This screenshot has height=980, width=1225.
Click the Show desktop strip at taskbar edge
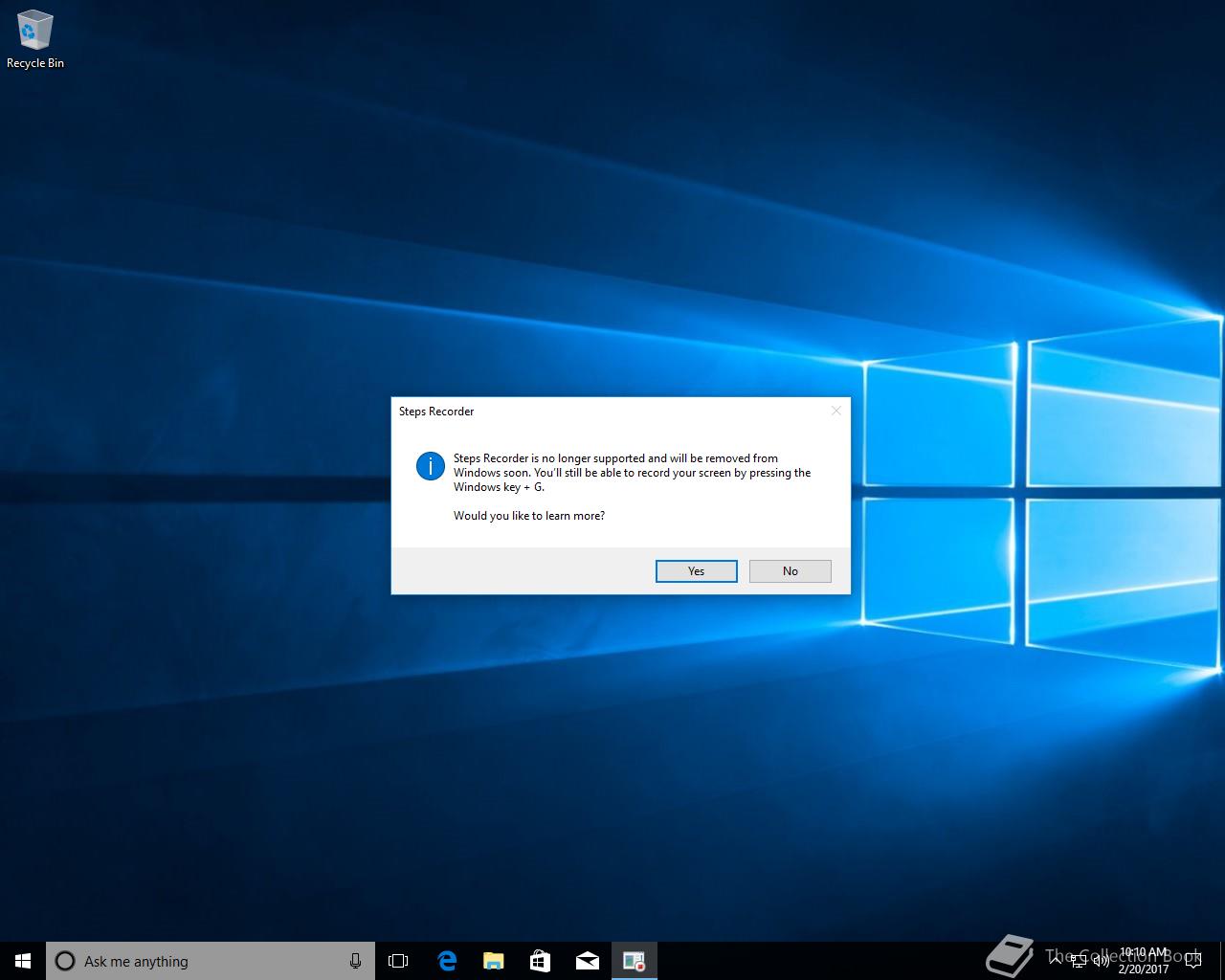1222,961
